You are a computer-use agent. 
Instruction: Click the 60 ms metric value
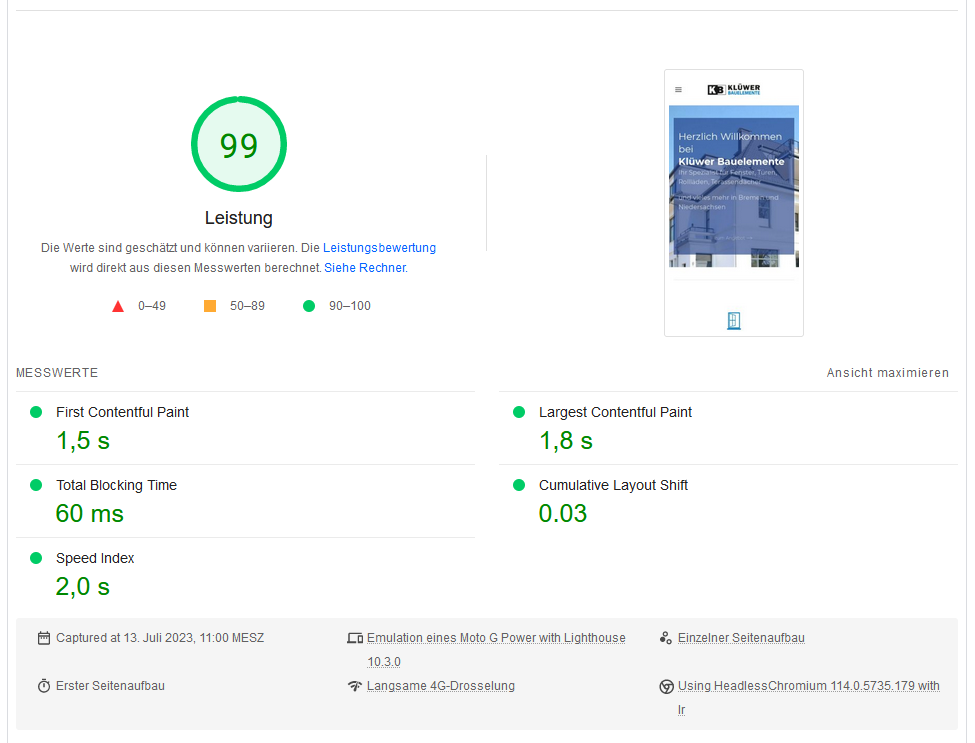click(90, 514)
